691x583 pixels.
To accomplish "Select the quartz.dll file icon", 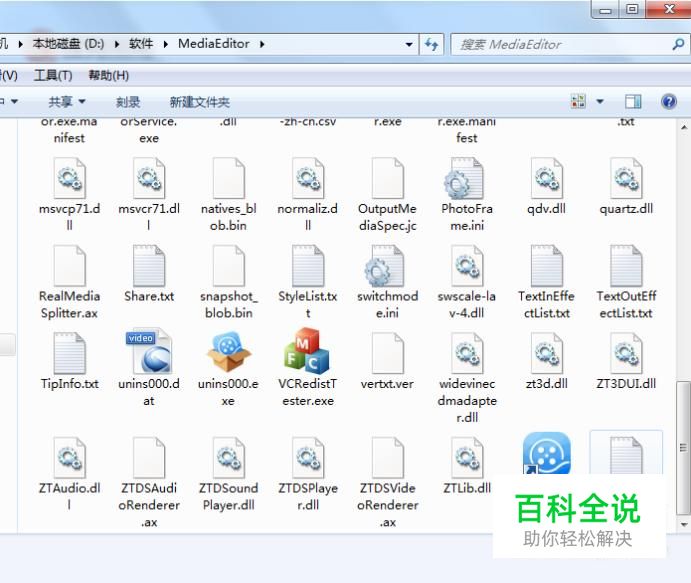I will (626, 178).
